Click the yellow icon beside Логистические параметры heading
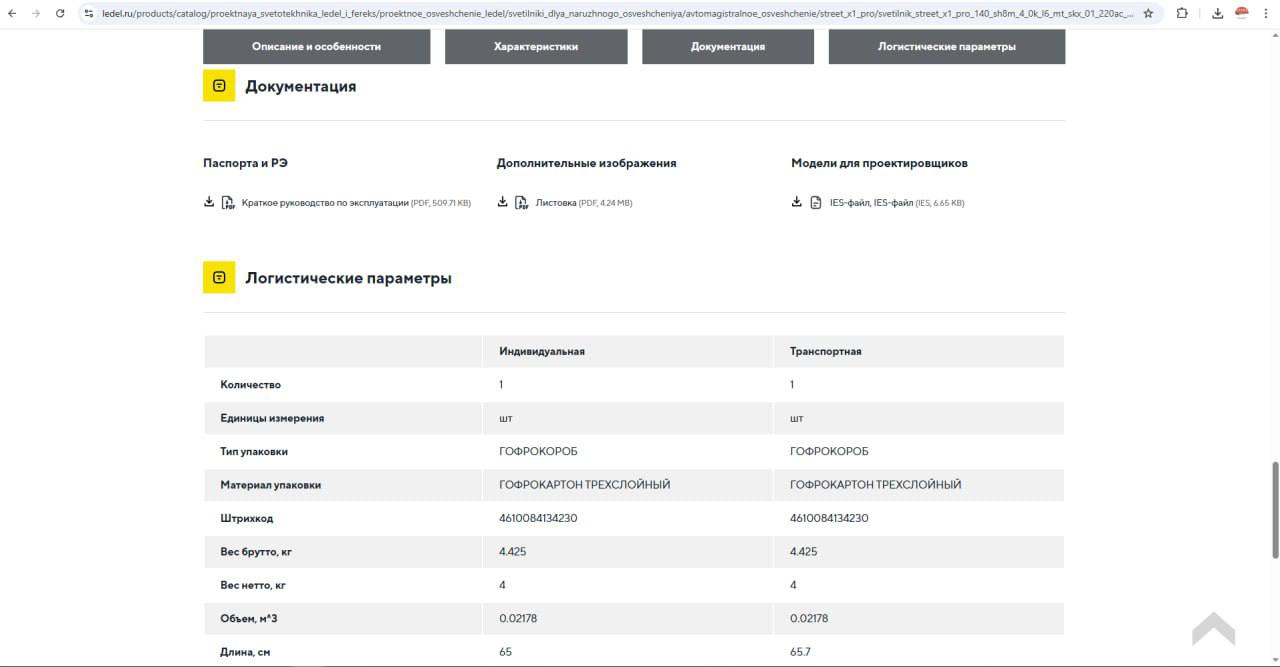Screen dimensions: 1280x667 [219, 278]
